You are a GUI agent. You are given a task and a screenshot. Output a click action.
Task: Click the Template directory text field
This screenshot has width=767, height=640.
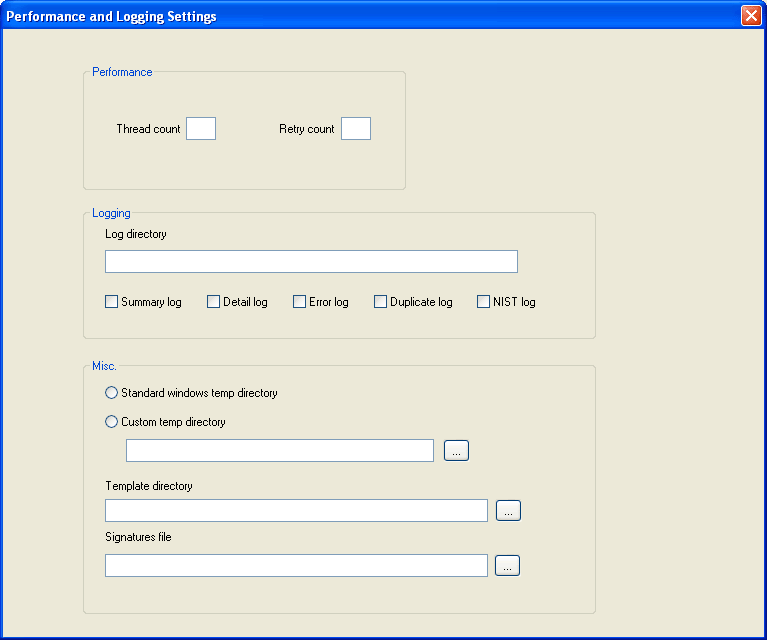(x=296, y=510)
